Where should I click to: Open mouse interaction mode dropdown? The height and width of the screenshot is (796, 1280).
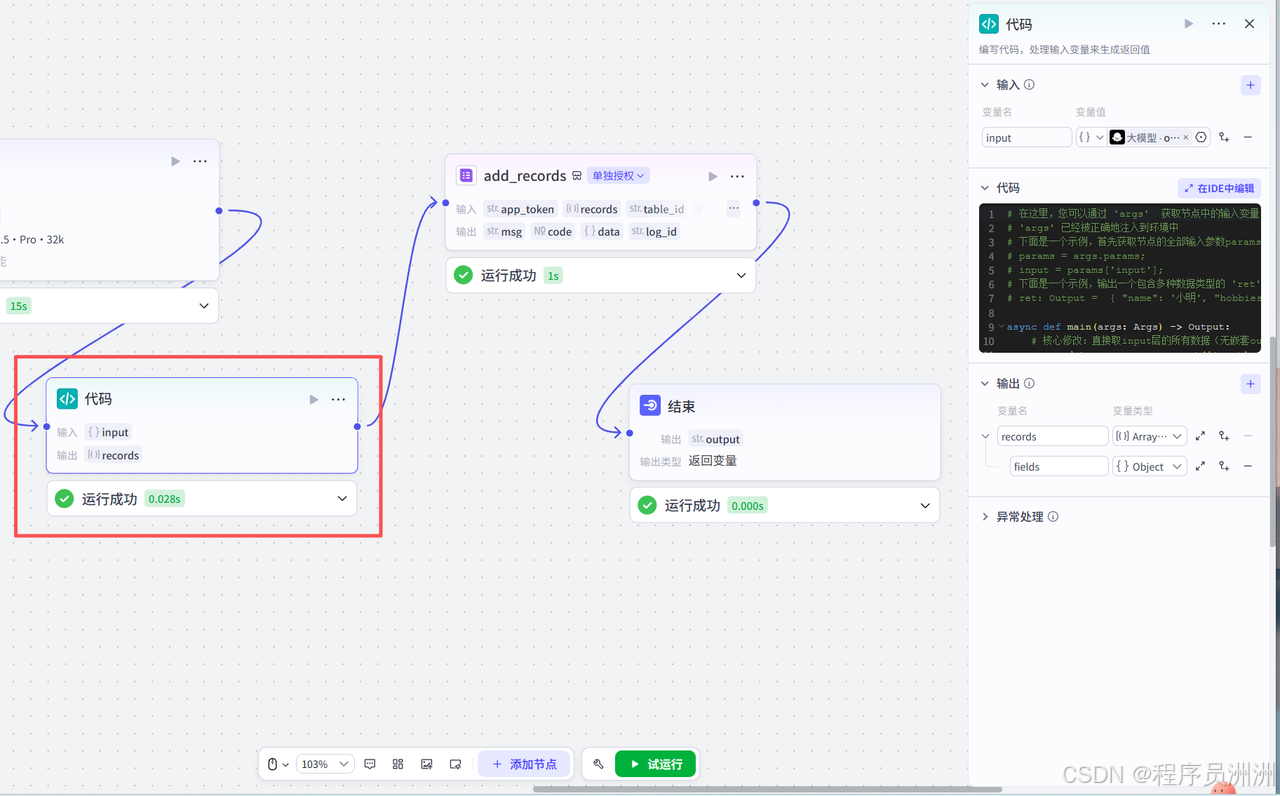pyautogui.click(x=278, y=764)
